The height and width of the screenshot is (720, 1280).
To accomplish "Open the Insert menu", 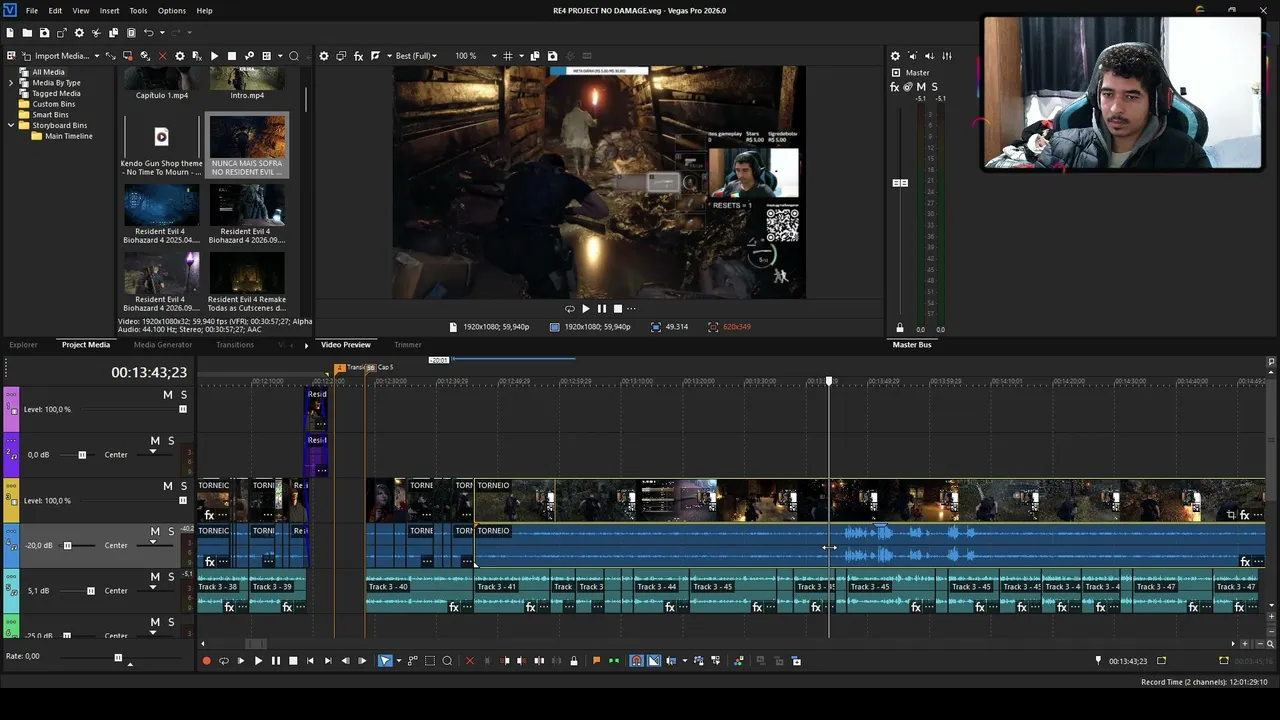I will pyautogui.click(x=109, y=10).
